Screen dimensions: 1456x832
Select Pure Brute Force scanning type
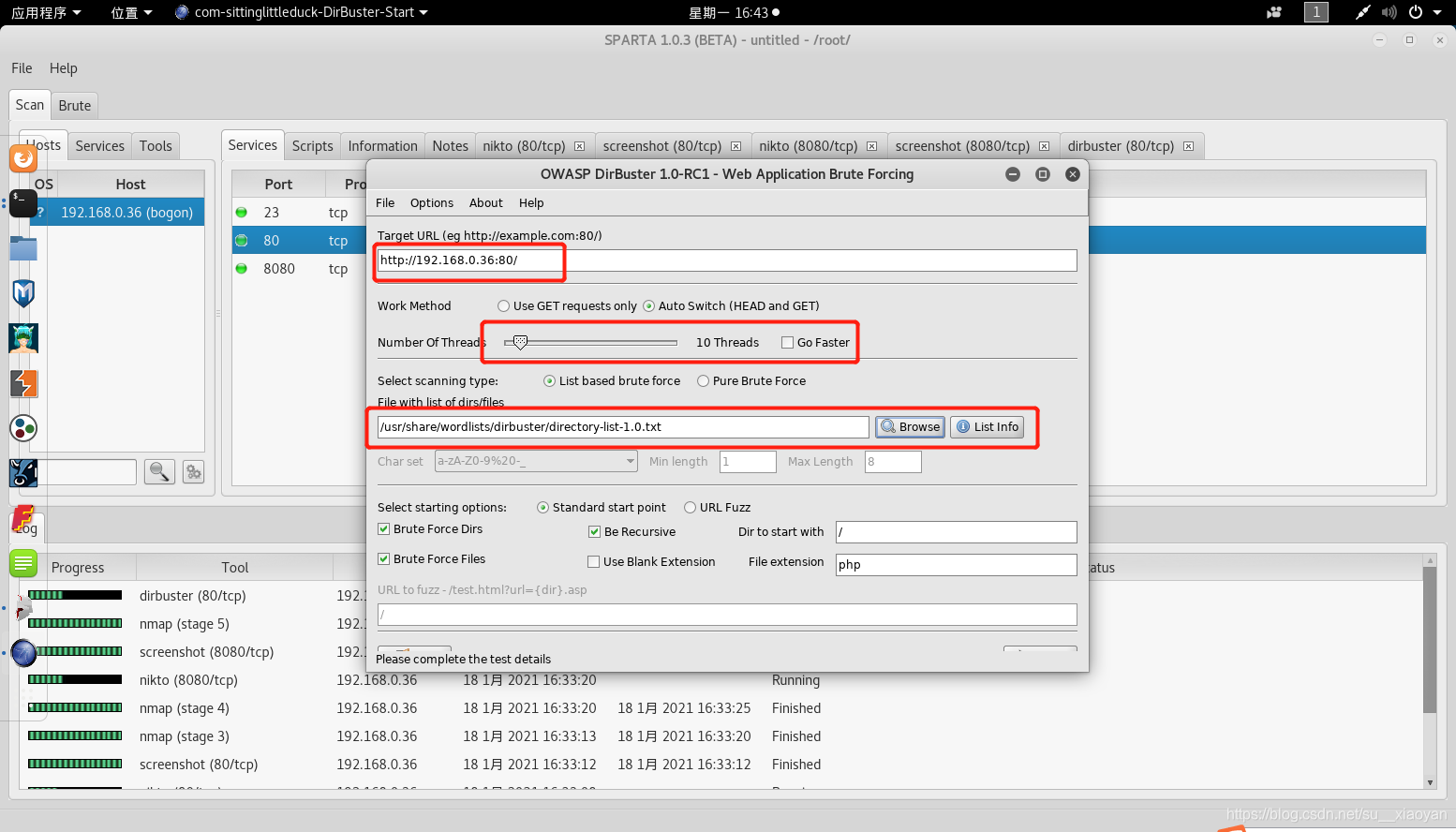704,381
